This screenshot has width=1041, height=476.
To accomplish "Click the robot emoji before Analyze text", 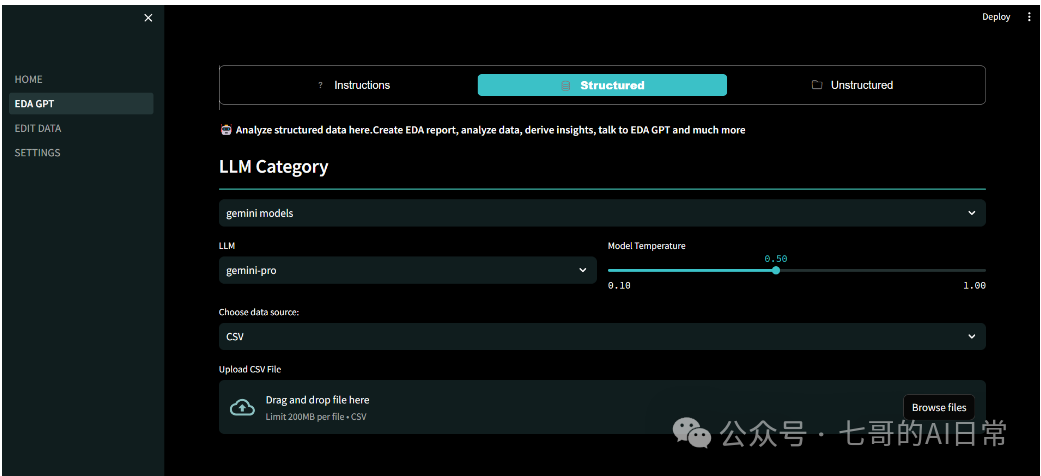I will (x=225, y=130).
